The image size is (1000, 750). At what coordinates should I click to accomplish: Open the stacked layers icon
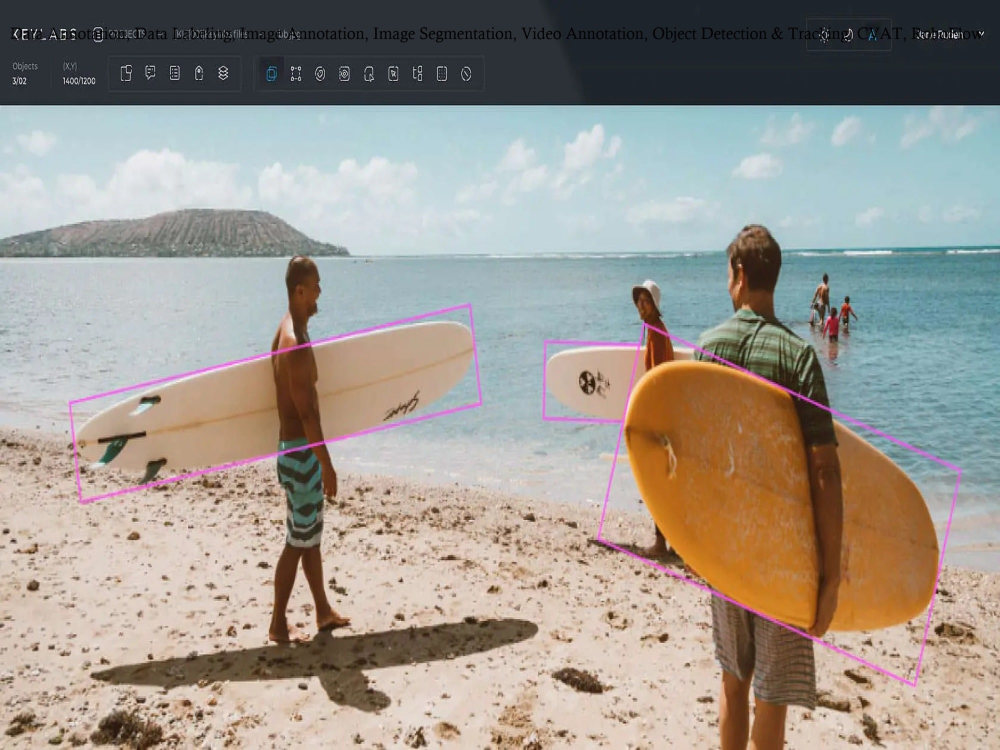[x=223, y=73]
